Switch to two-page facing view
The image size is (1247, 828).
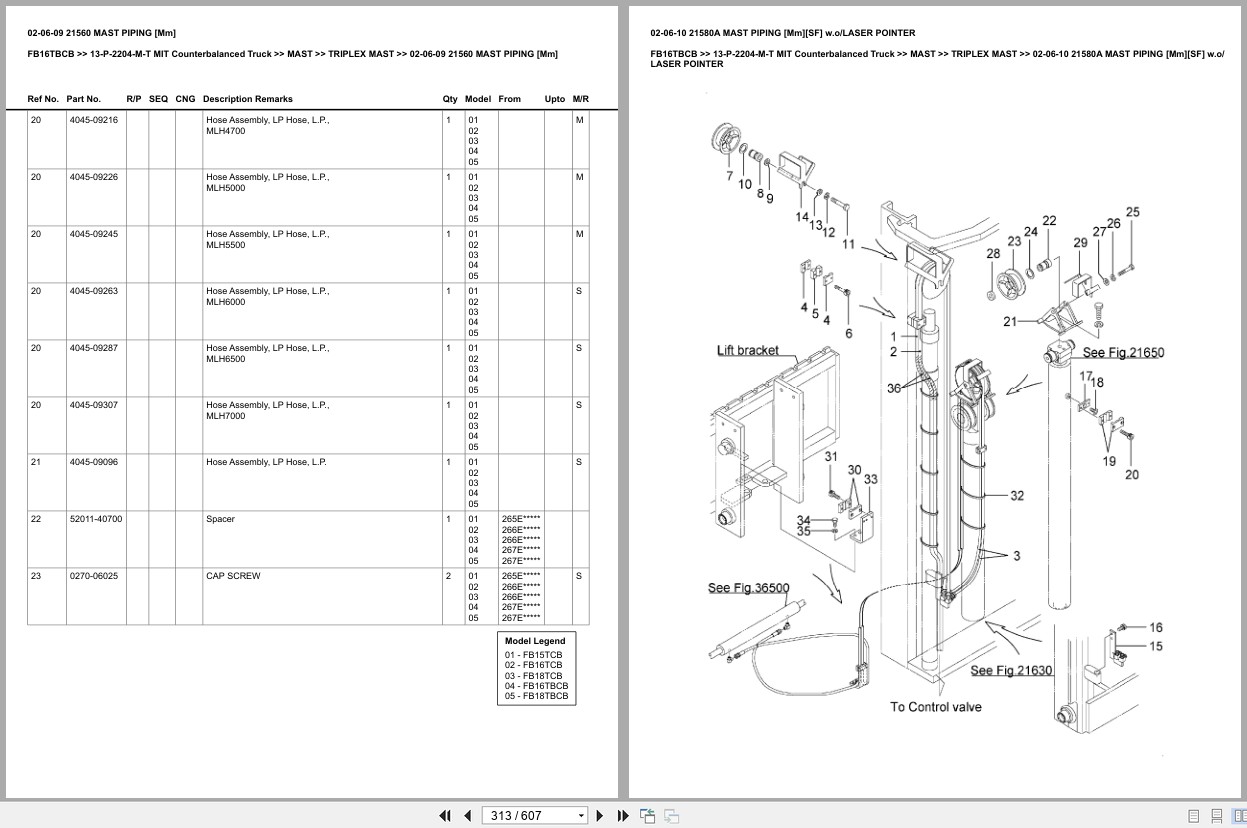(1238, 816)
